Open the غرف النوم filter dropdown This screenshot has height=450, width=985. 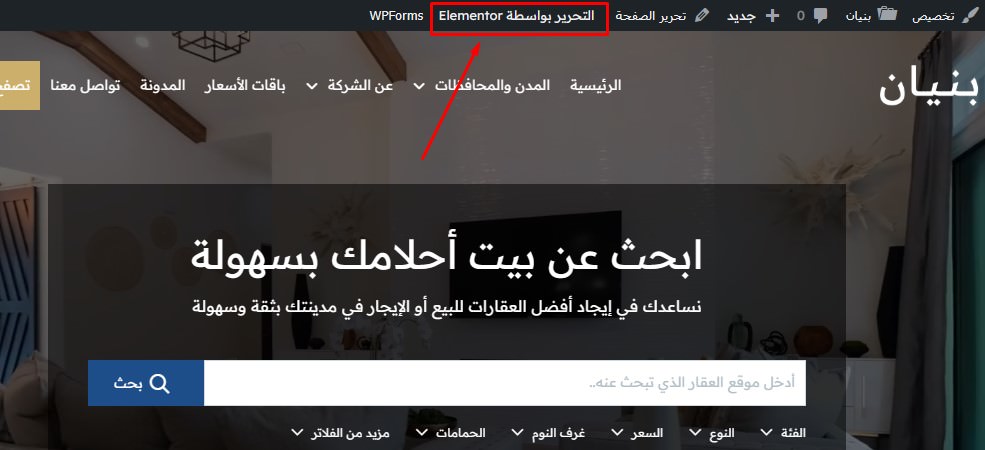549,432
